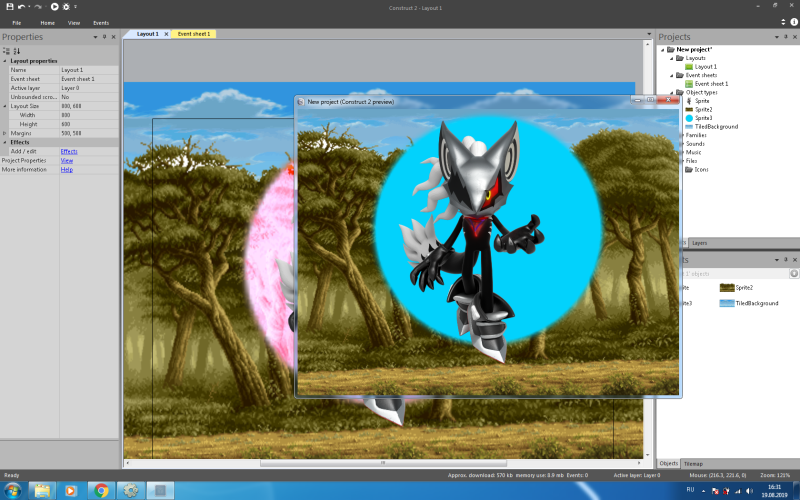Open the File menu
Screen dimensions: 800x500
17,23
